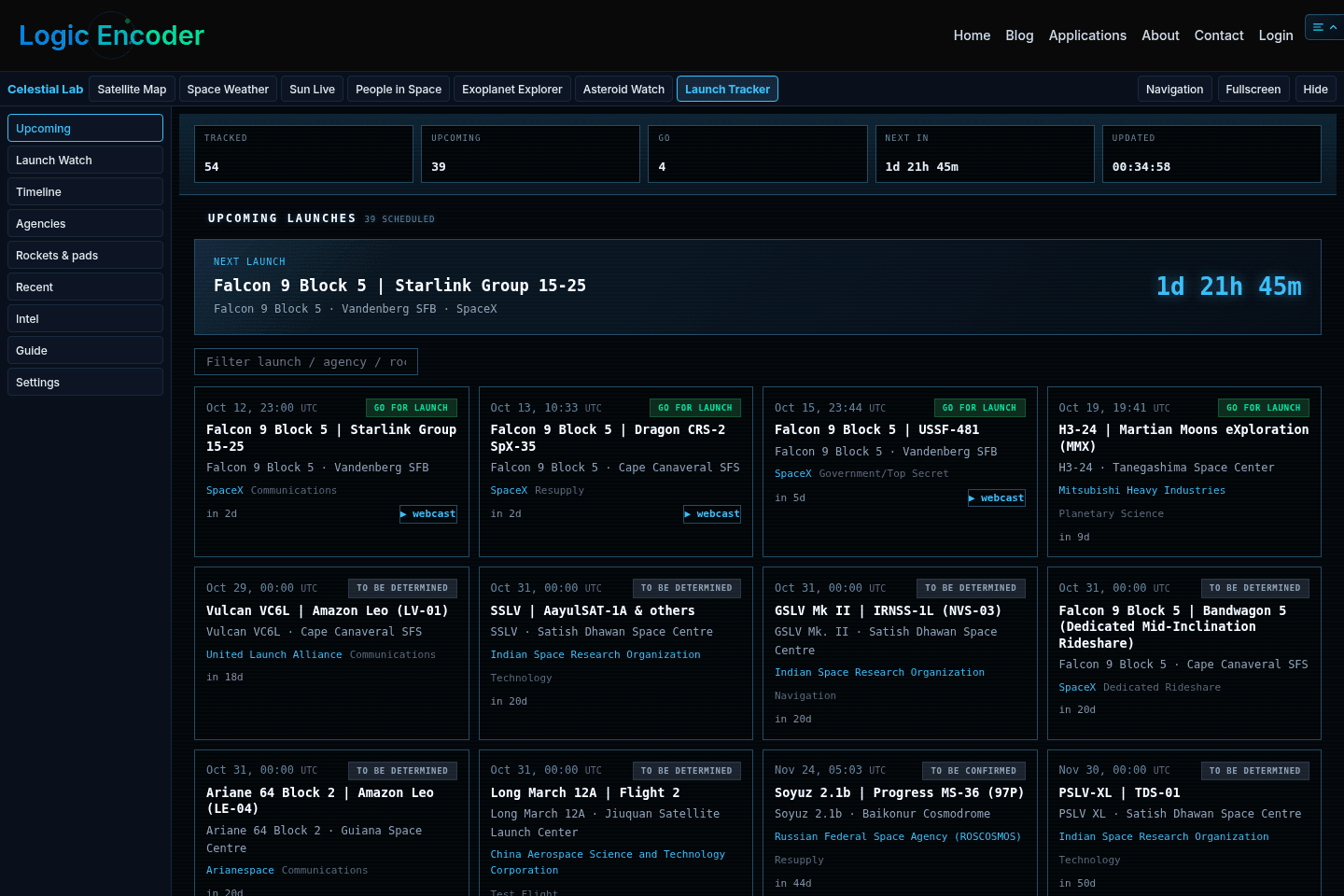Open webcast for USSF-481 card
Screen dimensions: 1344x896
[997, 498]
